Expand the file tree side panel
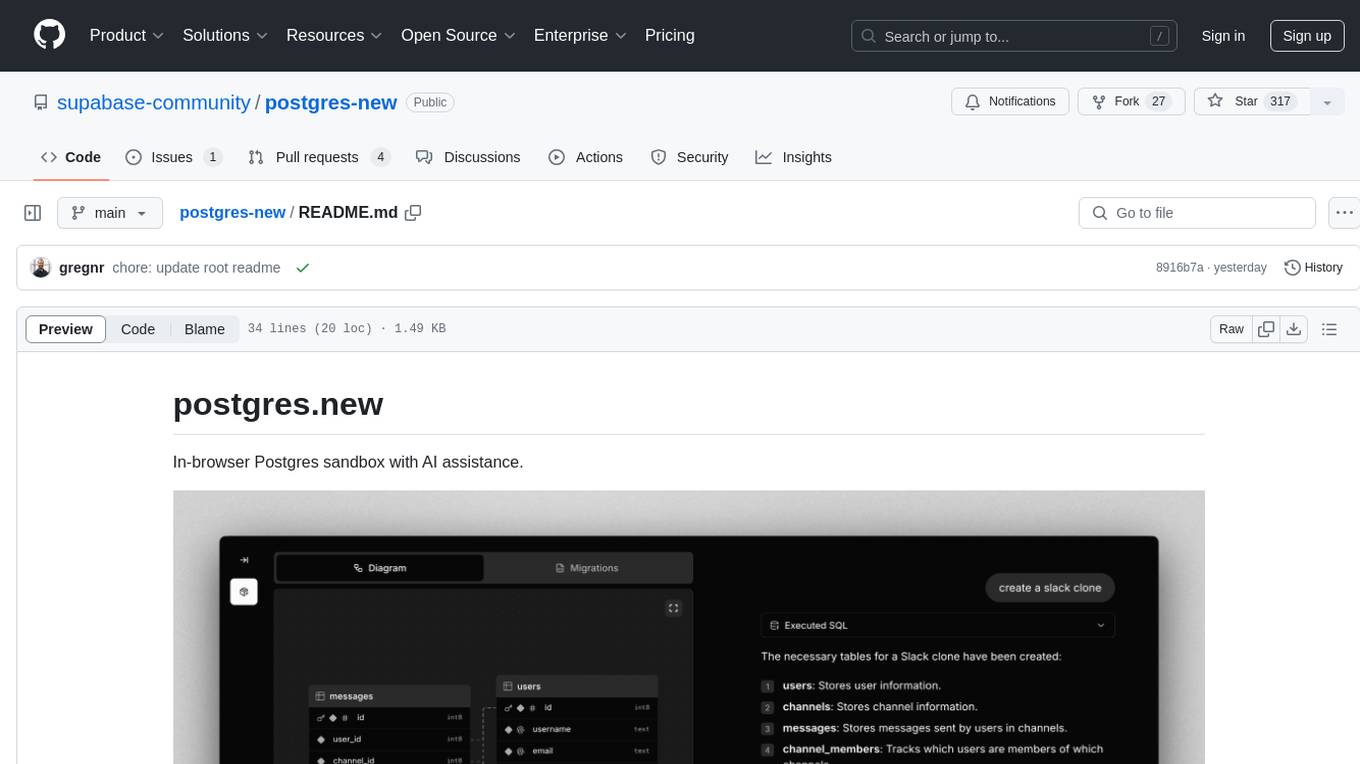This screenshot has height=764, width=1360. click(x=32, y=213)
